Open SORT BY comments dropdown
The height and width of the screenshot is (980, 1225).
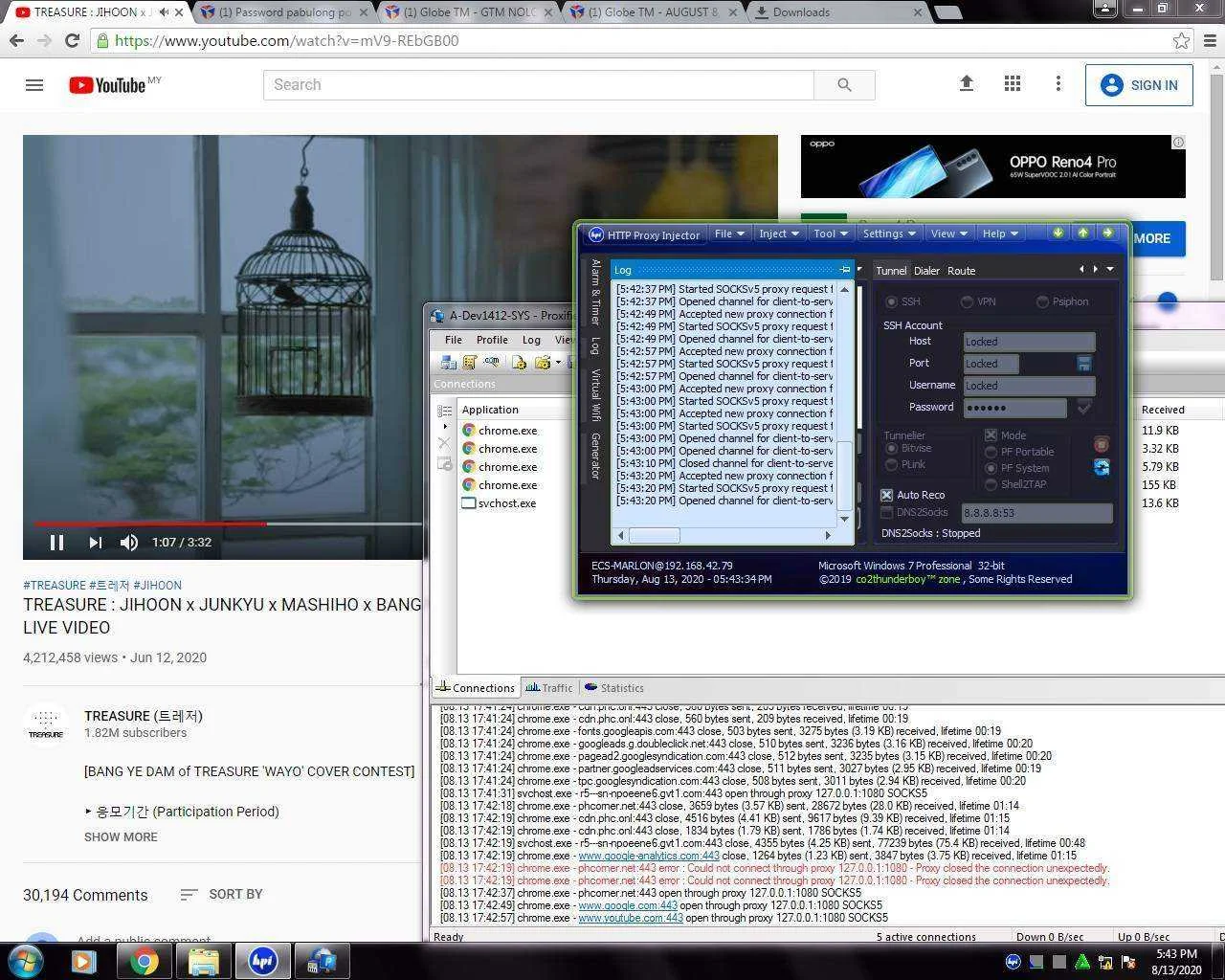[221, 894]
